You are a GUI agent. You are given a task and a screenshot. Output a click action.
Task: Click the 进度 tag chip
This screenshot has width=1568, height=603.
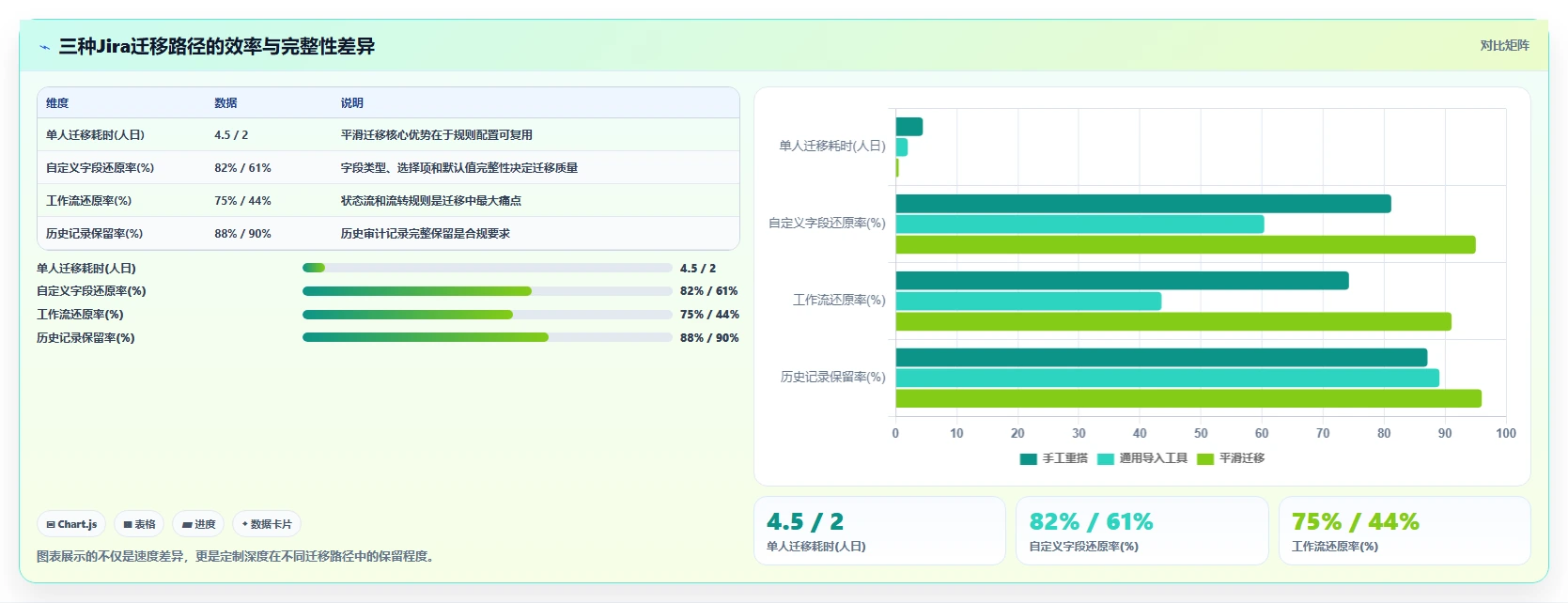coord(198,524)
